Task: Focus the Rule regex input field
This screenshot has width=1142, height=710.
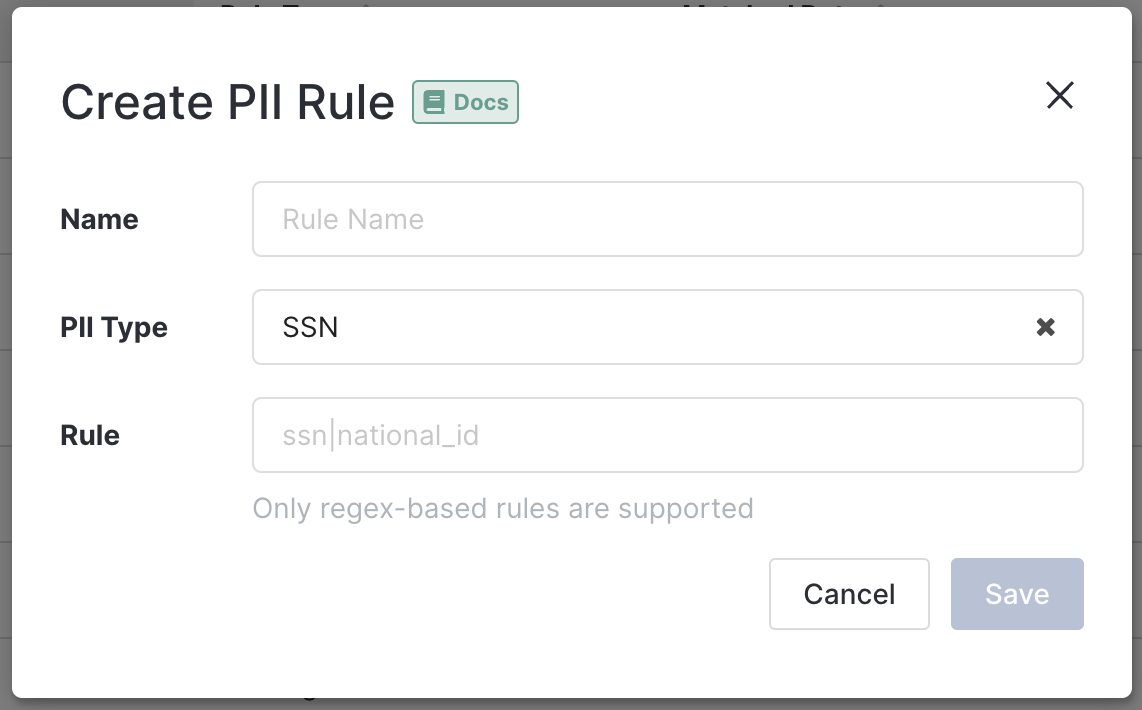Action: pyautogui.click(x=667, y=435)
